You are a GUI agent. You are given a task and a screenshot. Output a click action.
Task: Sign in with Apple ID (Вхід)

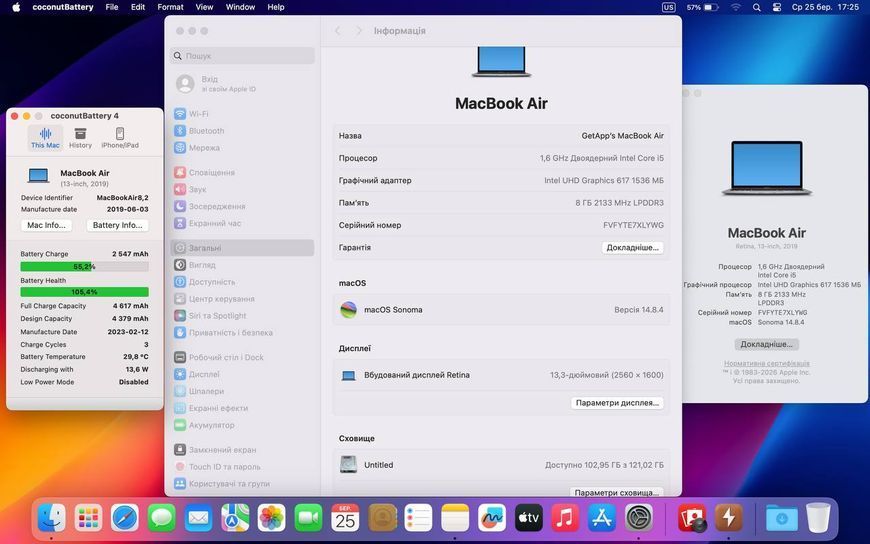242,84
